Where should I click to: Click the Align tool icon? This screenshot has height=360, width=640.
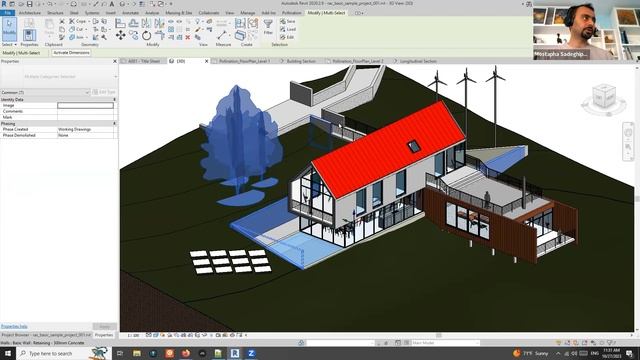point(120,23)
